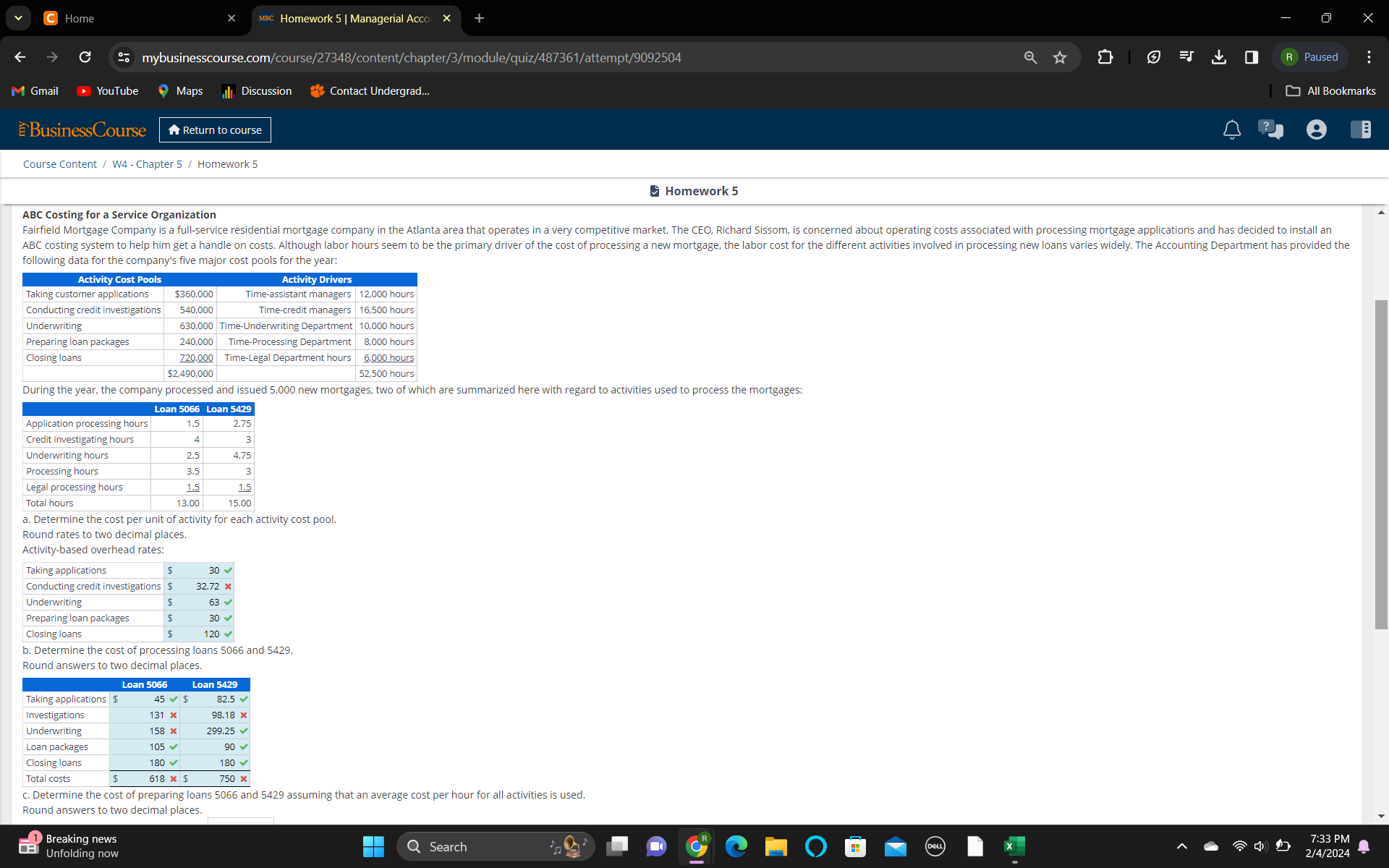
Task: Bookmark this page with the star icon
Action: coord(1060,57)
